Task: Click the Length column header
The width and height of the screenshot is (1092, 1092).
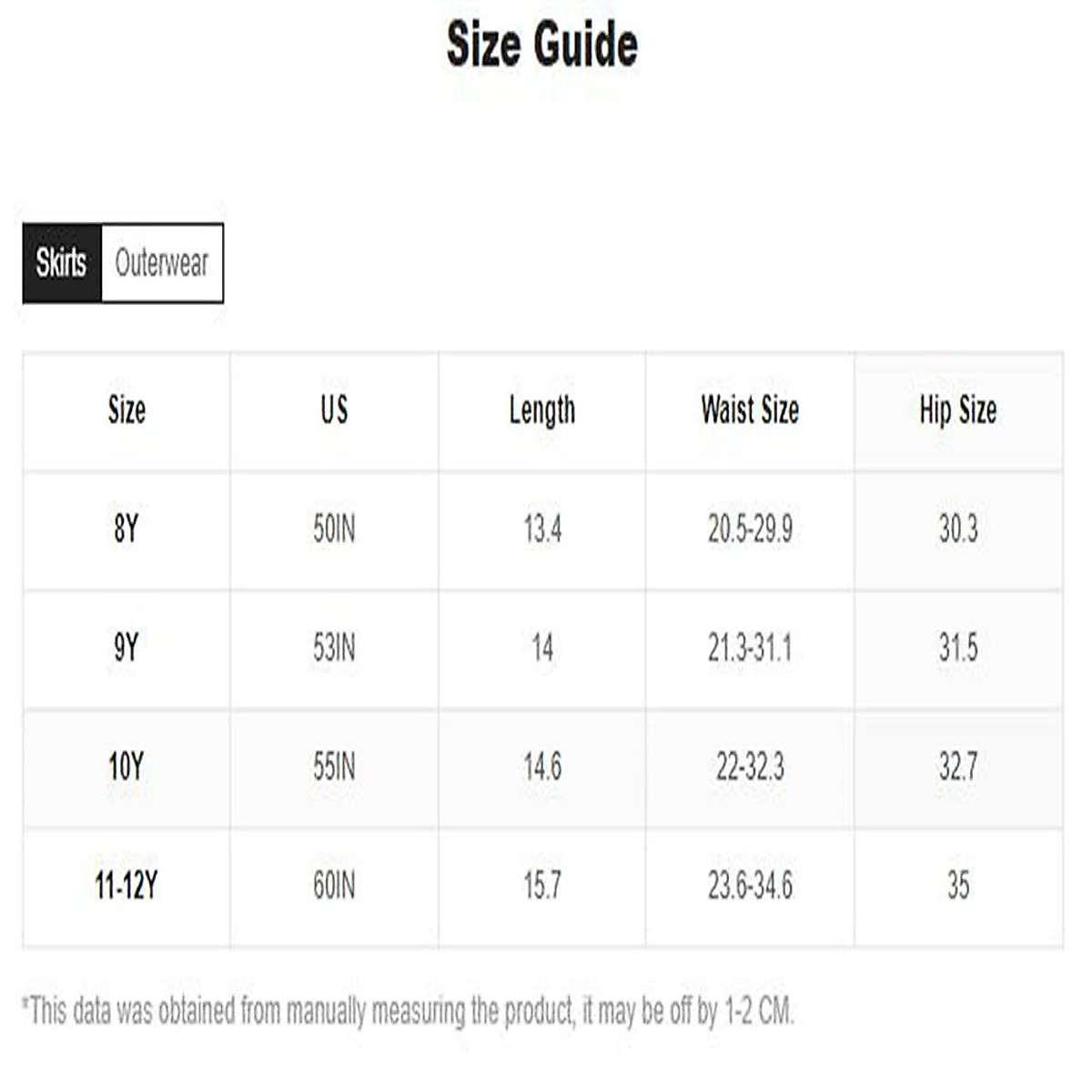Action: pyautogui.click(x=542, y=410)
